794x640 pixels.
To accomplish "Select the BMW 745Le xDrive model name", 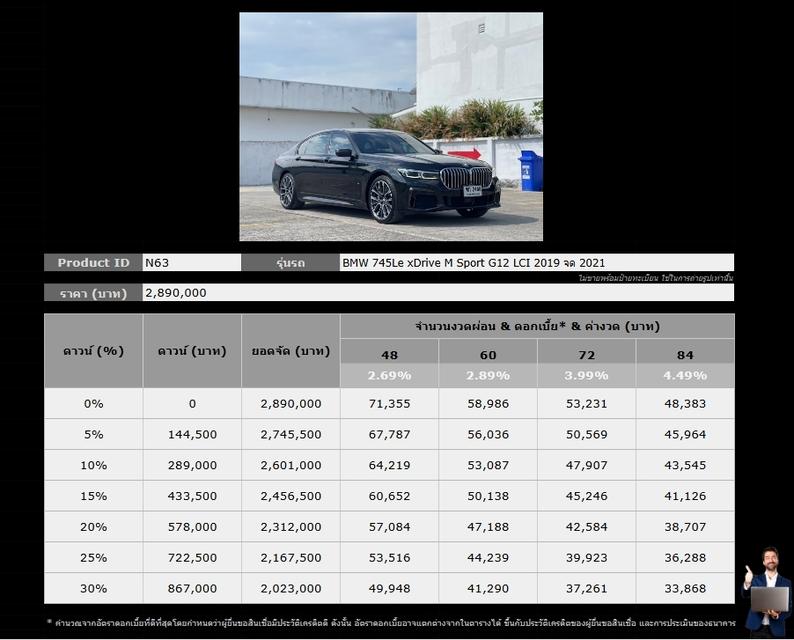I will point(473,263).
